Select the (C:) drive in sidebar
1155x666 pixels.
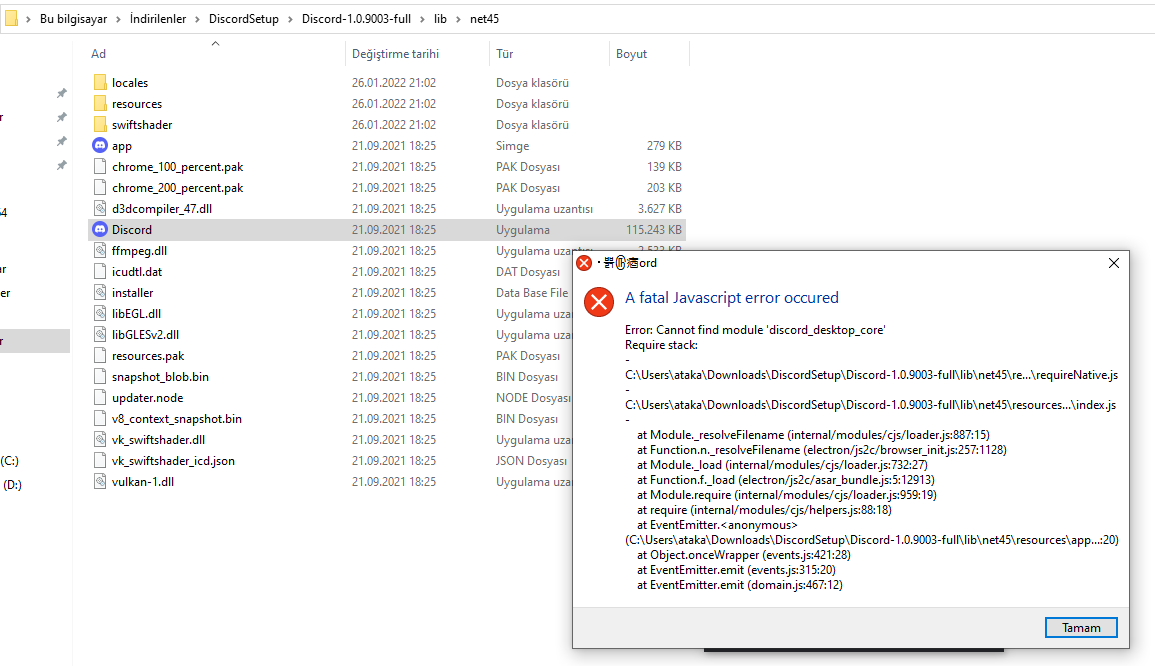(10, 461)
